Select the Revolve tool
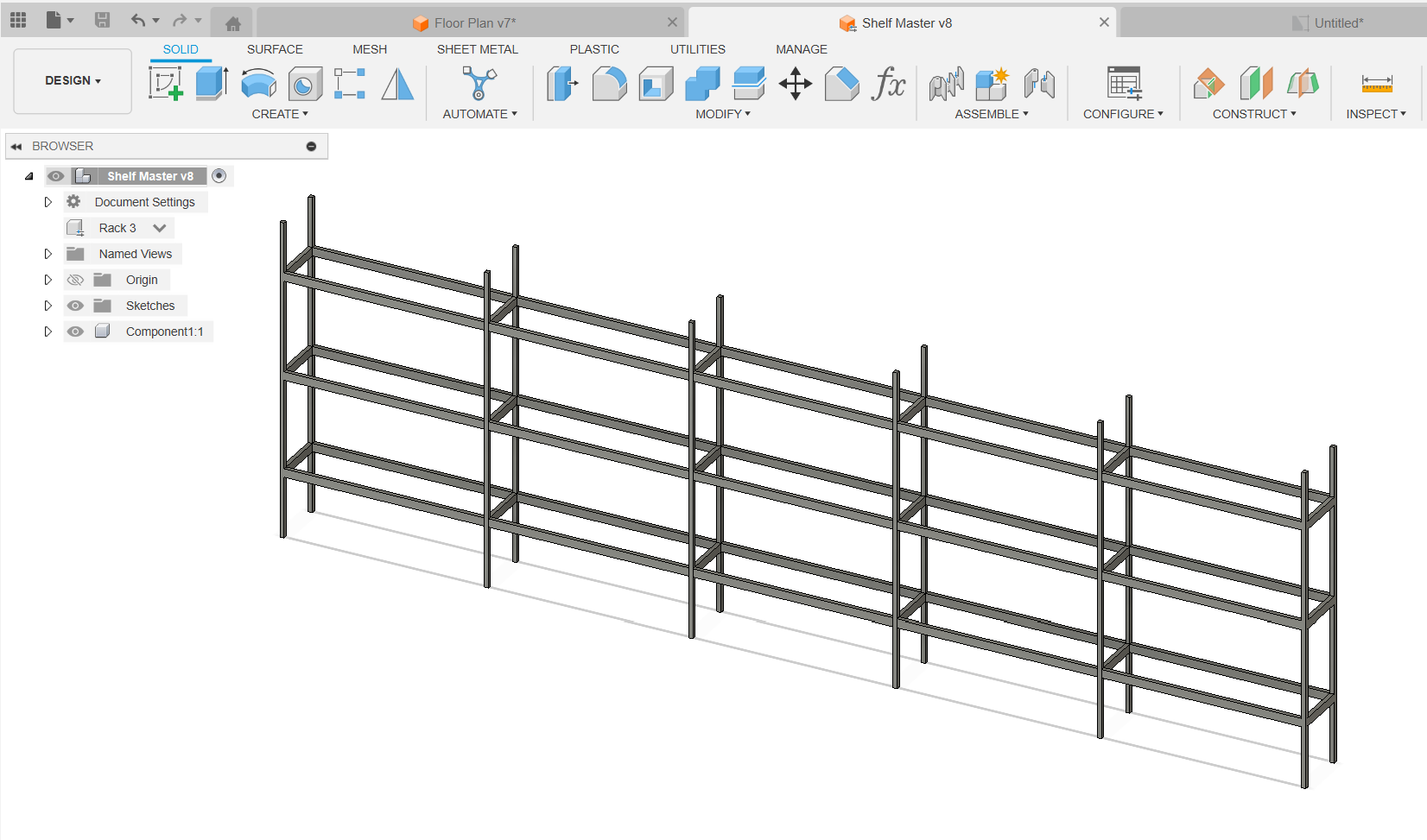Screen dimensions: 1427x840 (x=258, y=84)
